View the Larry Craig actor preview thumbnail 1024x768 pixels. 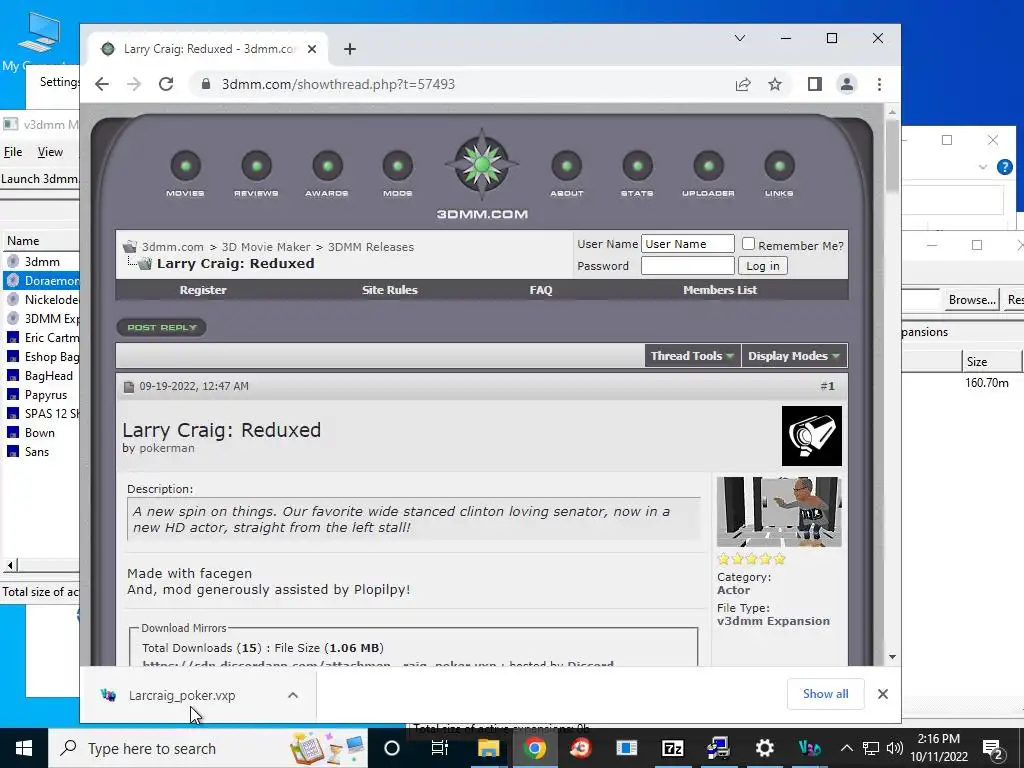click(778, 511)
